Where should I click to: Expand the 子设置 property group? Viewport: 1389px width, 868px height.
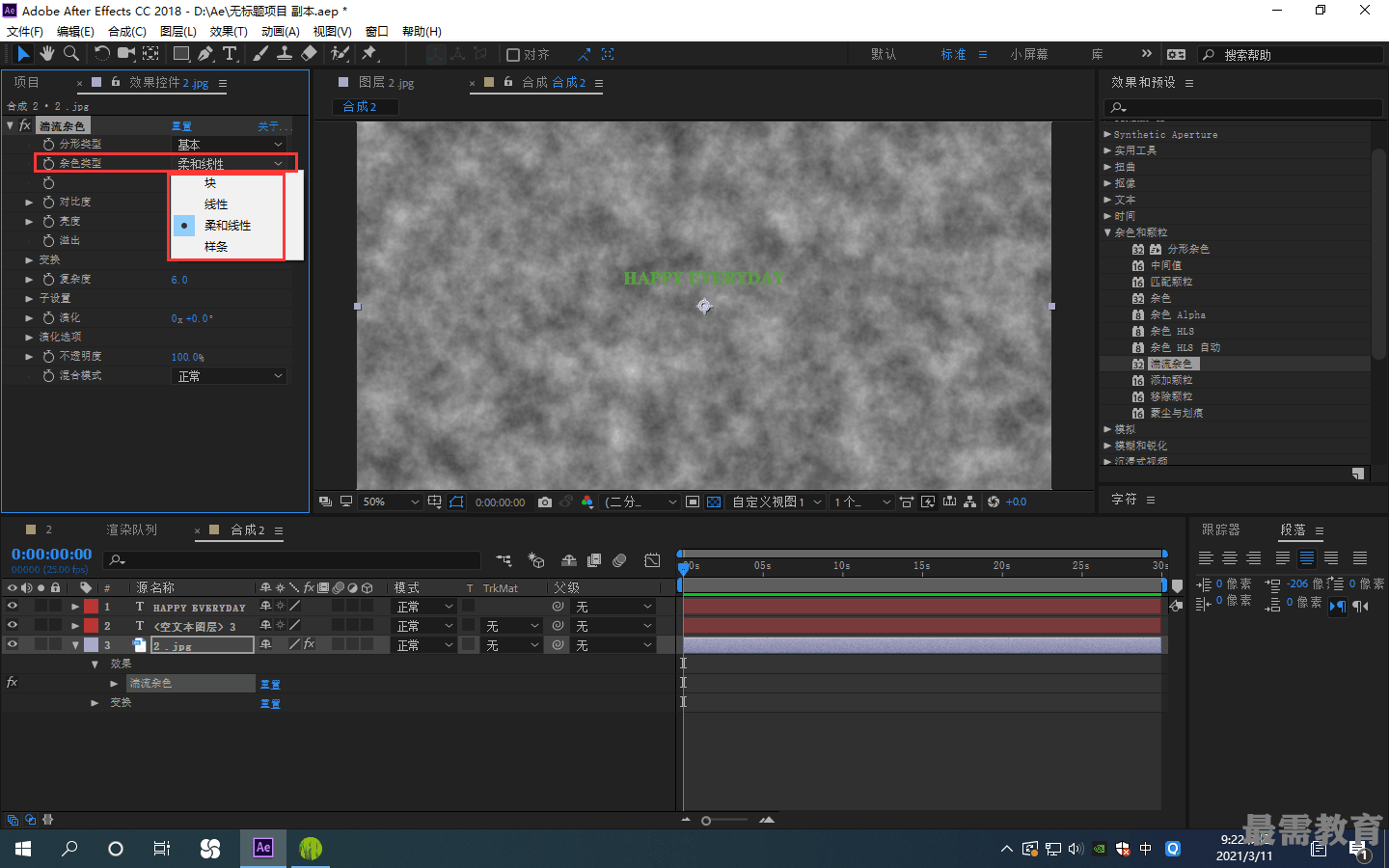(29, 298)
